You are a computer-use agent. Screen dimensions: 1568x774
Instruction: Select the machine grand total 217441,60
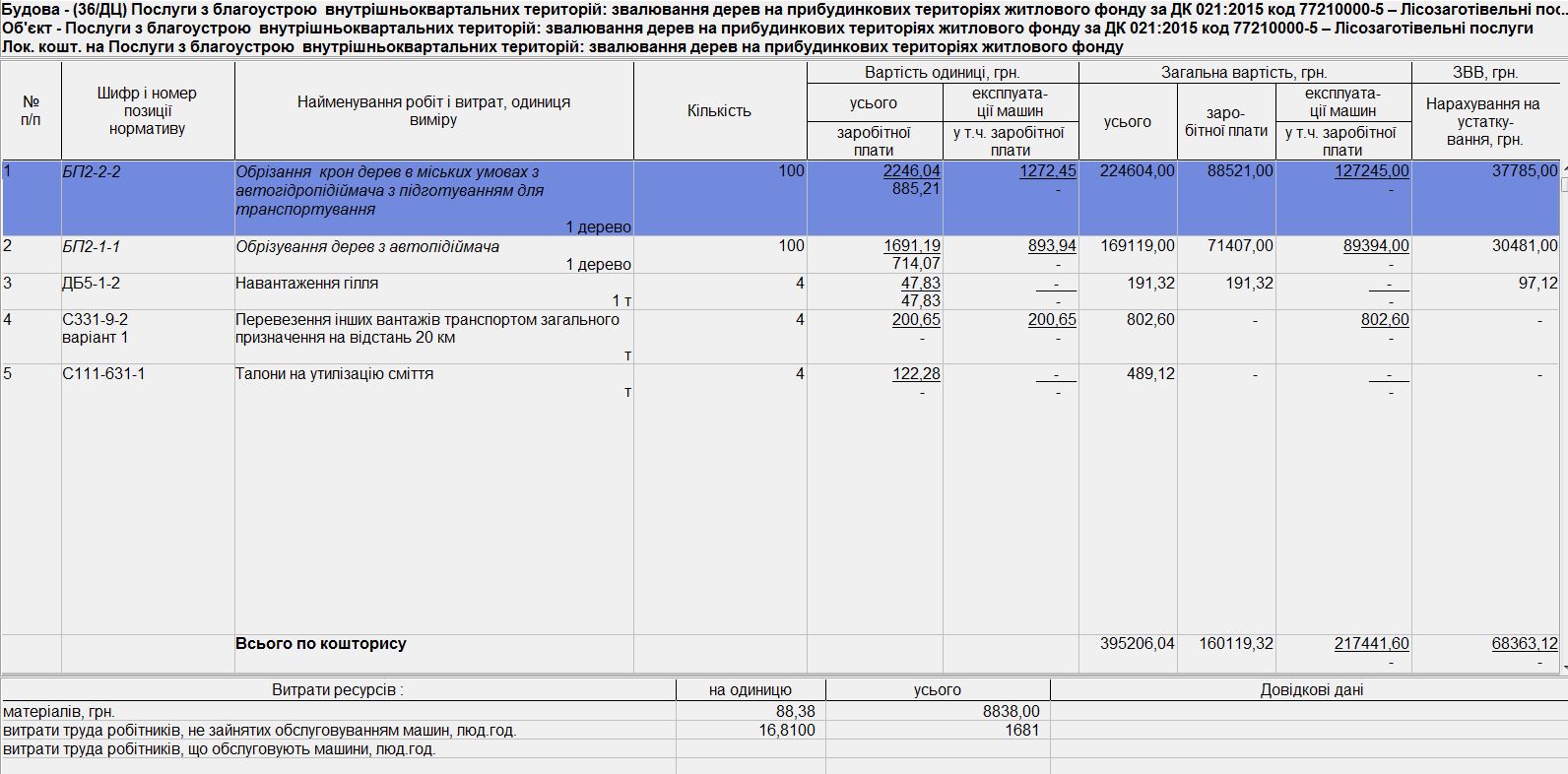click(x=1372, y=644)
